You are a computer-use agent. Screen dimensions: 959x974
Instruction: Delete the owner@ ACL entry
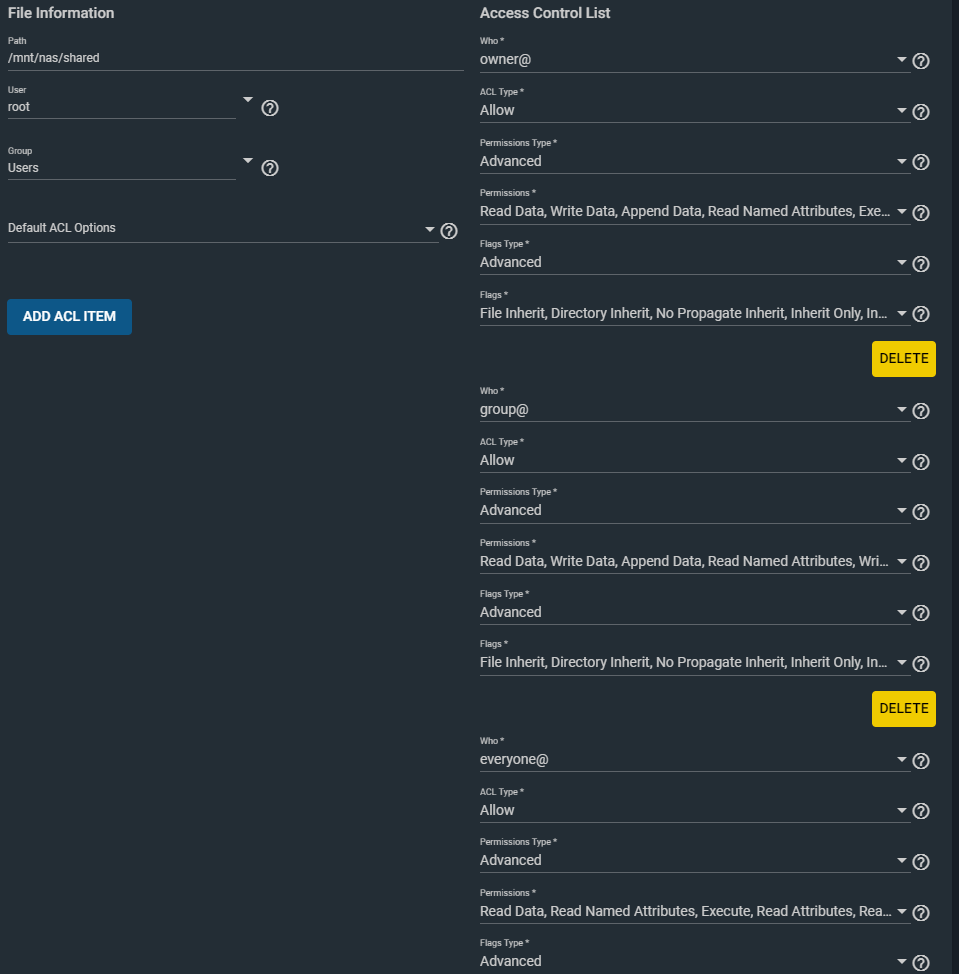point(903,359)
